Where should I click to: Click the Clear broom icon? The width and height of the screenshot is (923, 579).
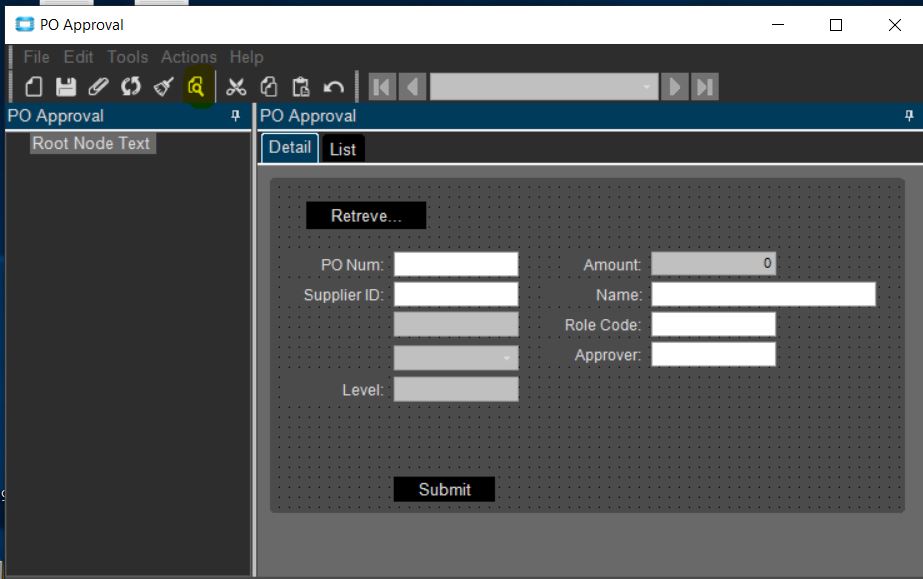[x=163, y=86]
